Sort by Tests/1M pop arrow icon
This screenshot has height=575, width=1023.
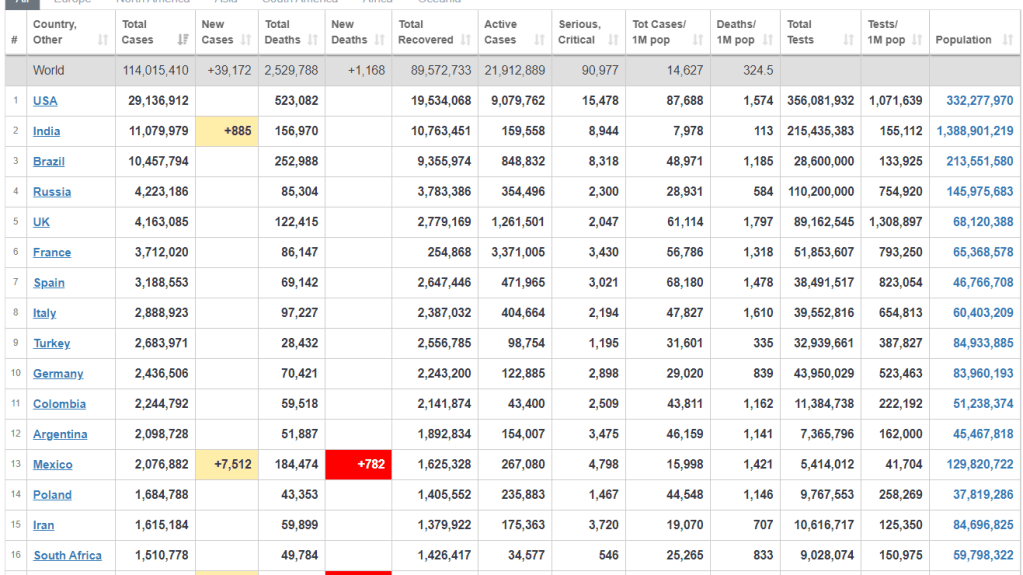click(x=918, y=40)
